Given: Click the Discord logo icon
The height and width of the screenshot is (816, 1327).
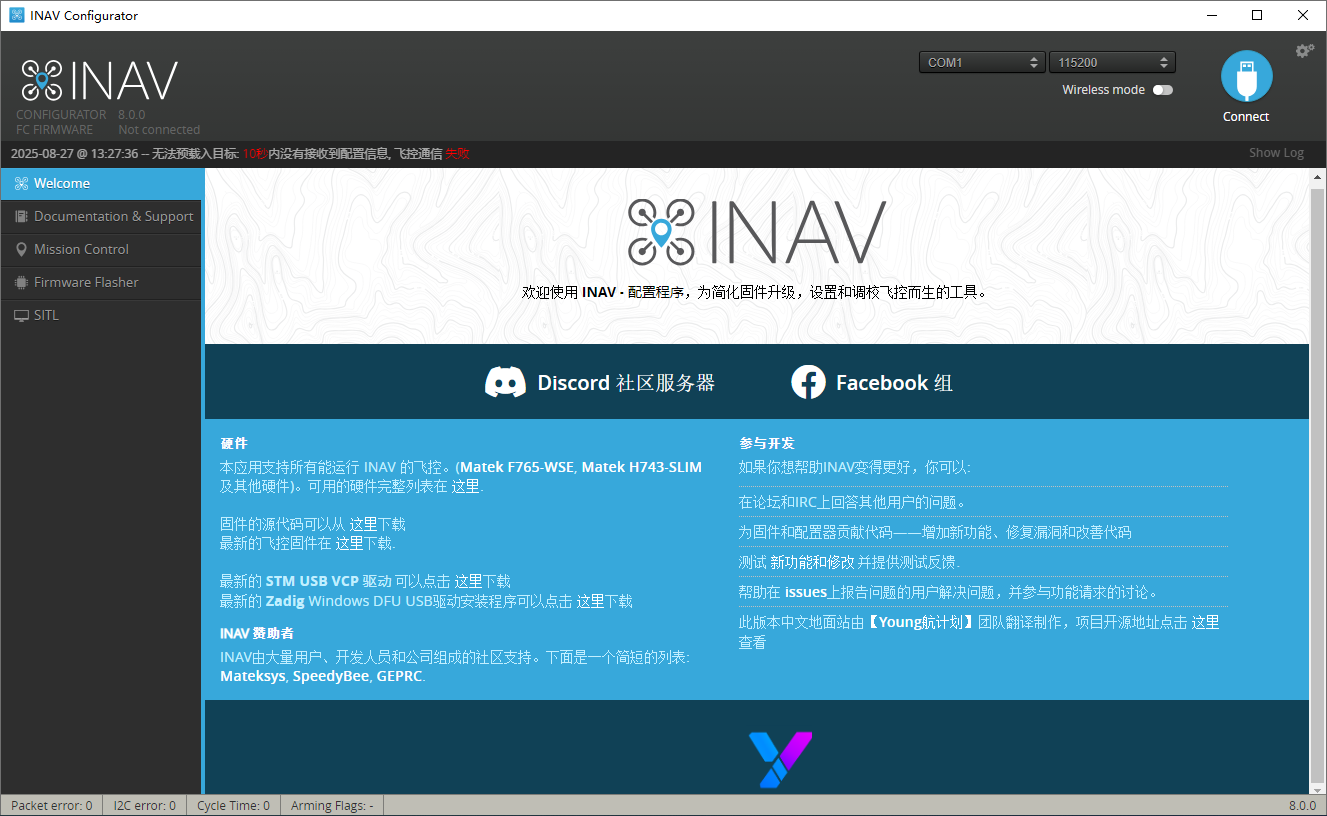Looking at the screenshot, I should click(x=505, y=383).
